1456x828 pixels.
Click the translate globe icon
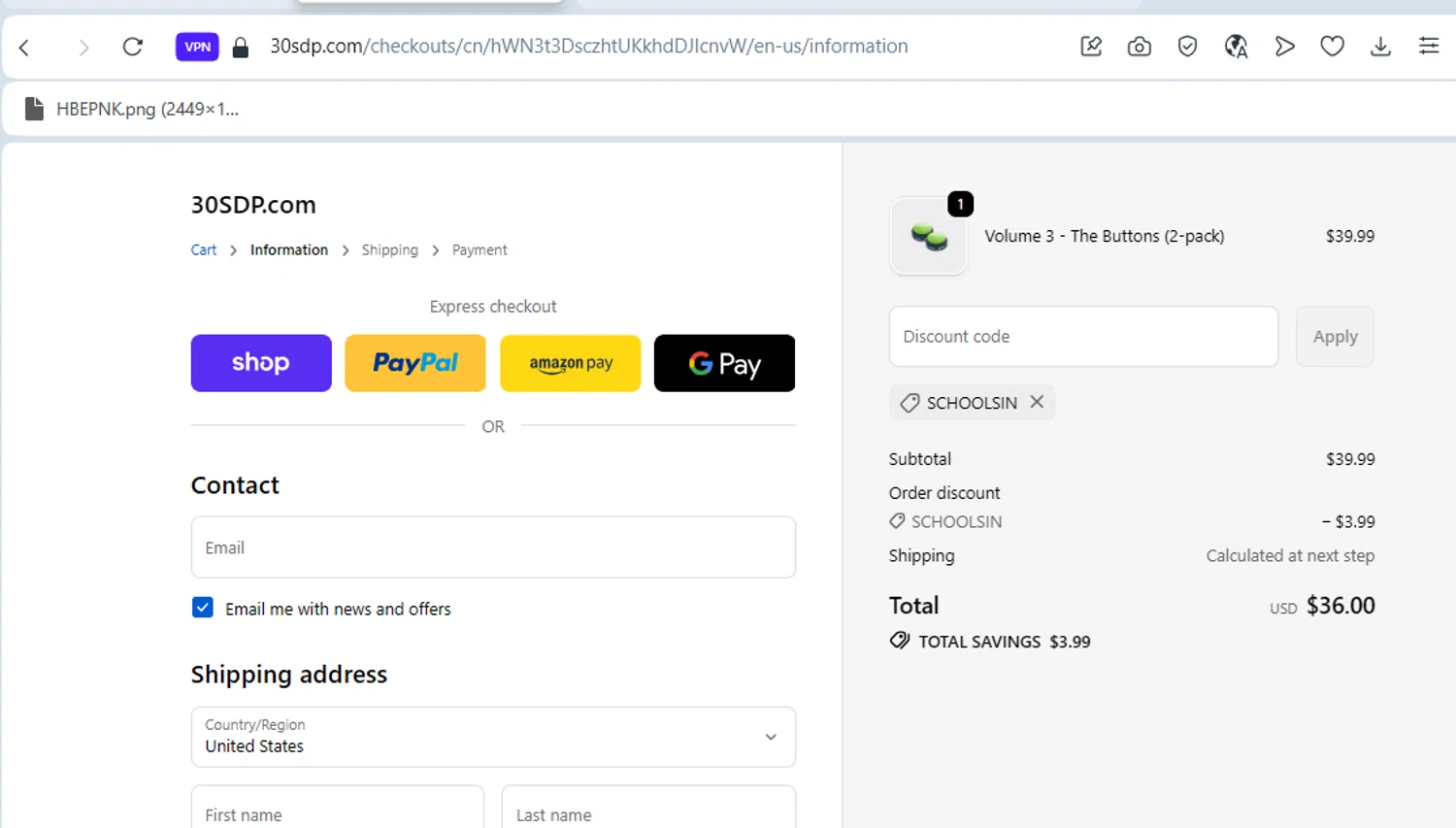[x=1236, y=47]
